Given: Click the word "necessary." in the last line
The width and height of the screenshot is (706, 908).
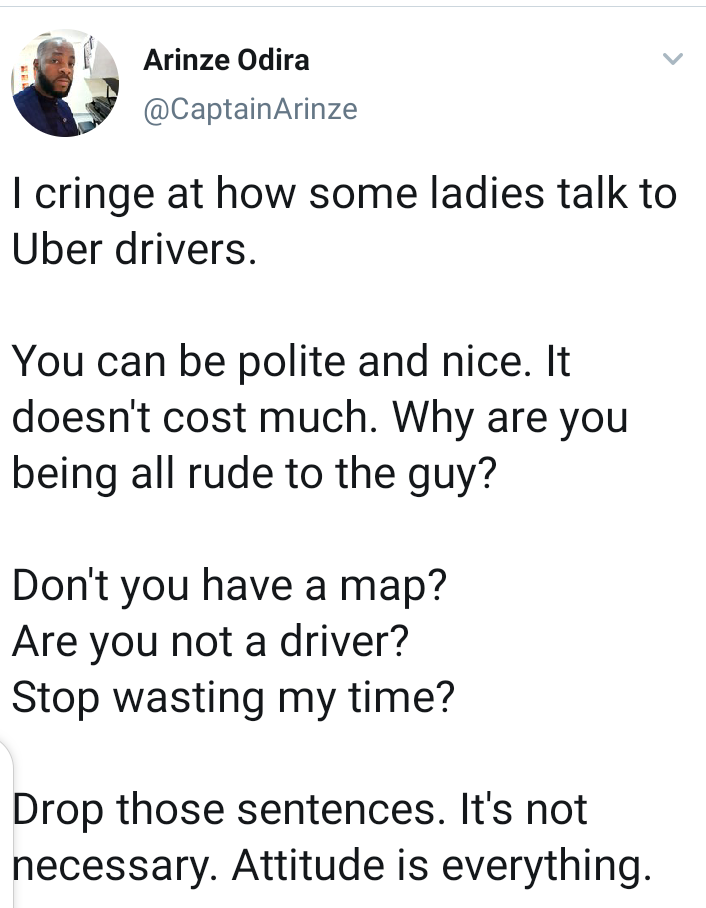Looking at the screenshot, I should pos(115,867).
